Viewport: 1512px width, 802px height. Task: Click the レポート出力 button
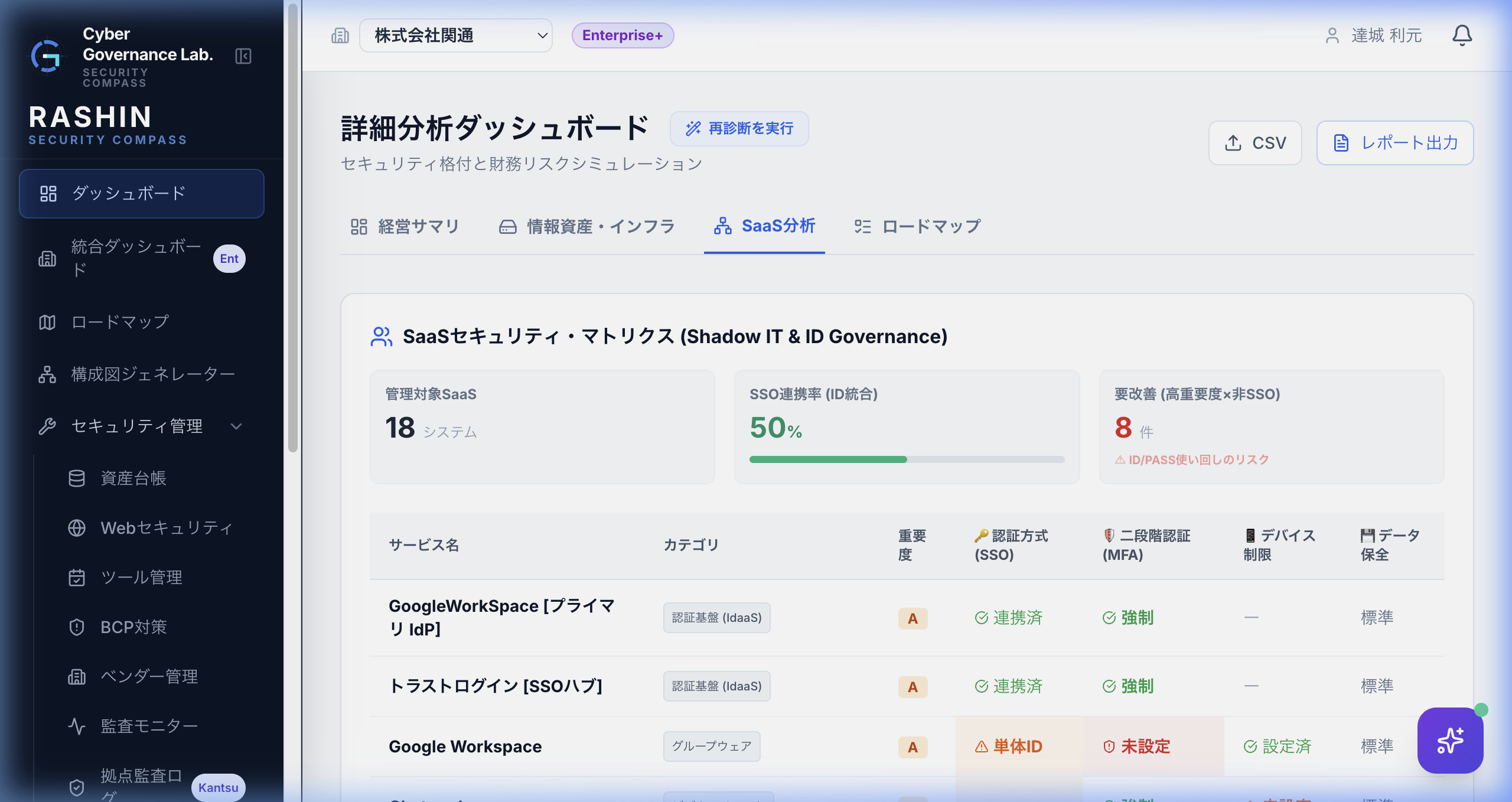tap(1395, 143)
